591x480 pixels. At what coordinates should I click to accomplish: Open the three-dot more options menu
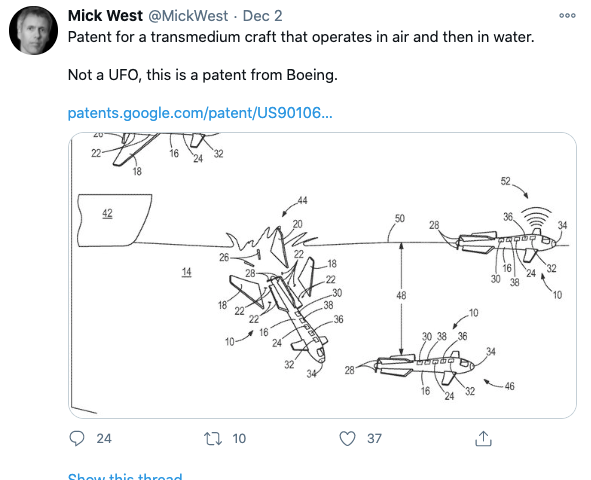(x=567, y=15)
